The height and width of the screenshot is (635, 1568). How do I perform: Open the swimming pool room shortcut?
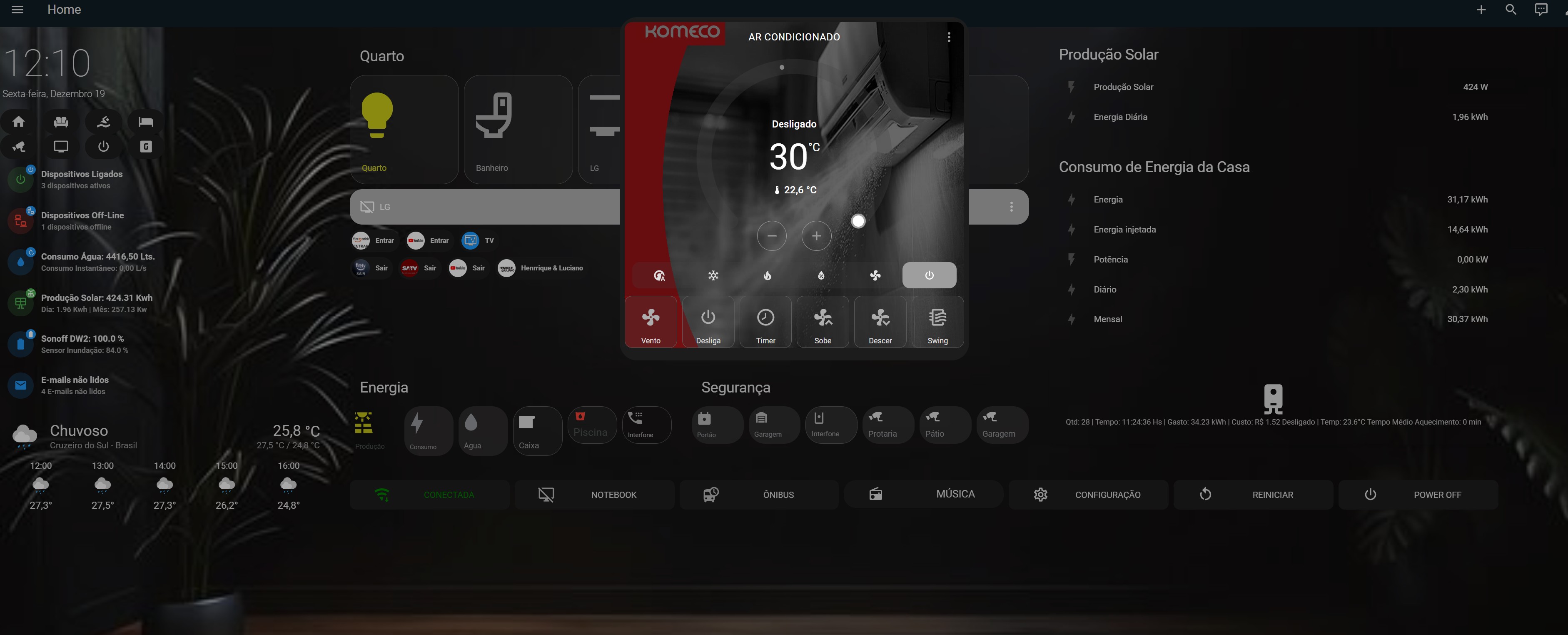click(103, 122)
